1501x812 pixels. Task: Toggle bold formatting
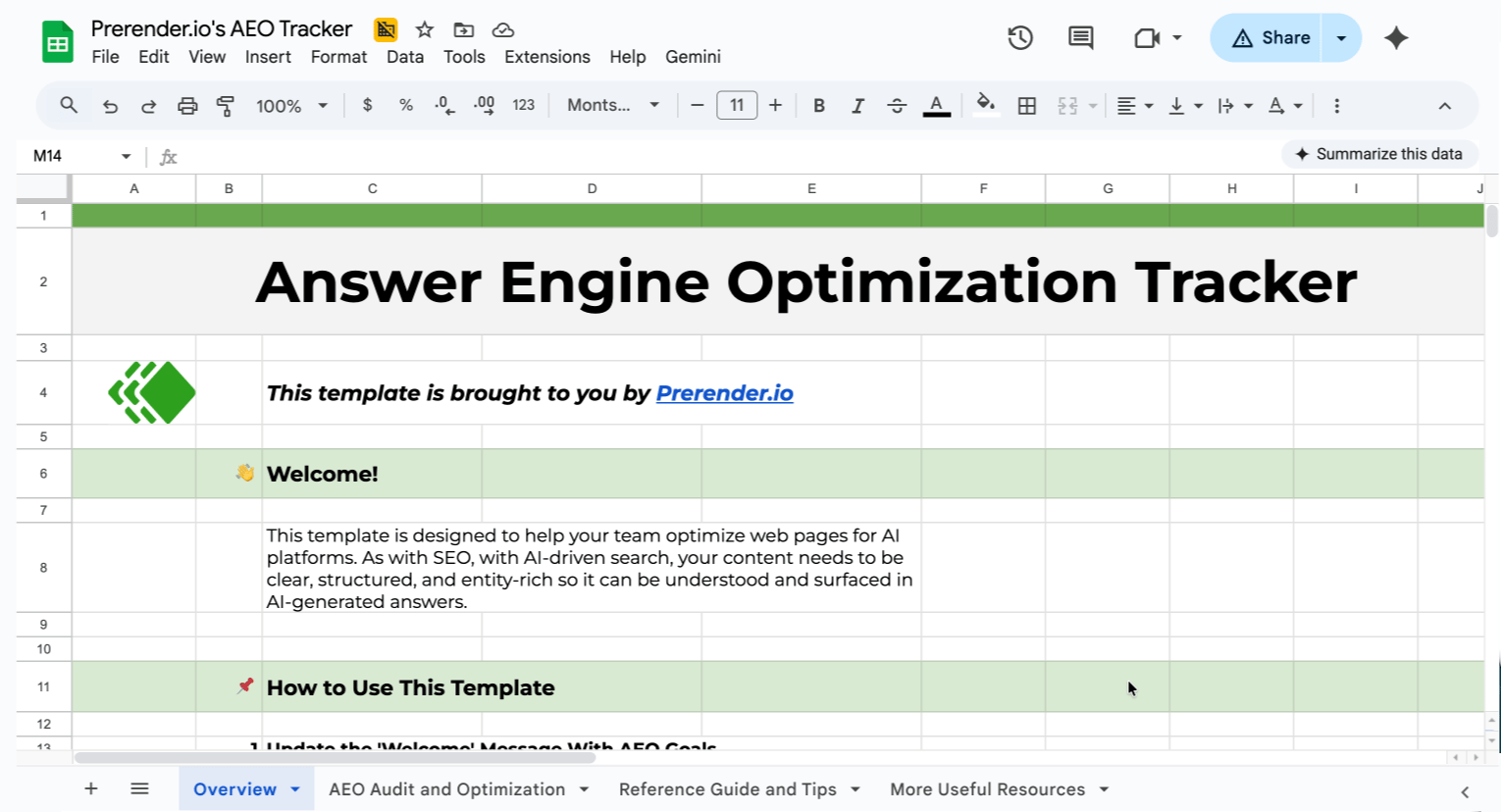tap(818, 106)
